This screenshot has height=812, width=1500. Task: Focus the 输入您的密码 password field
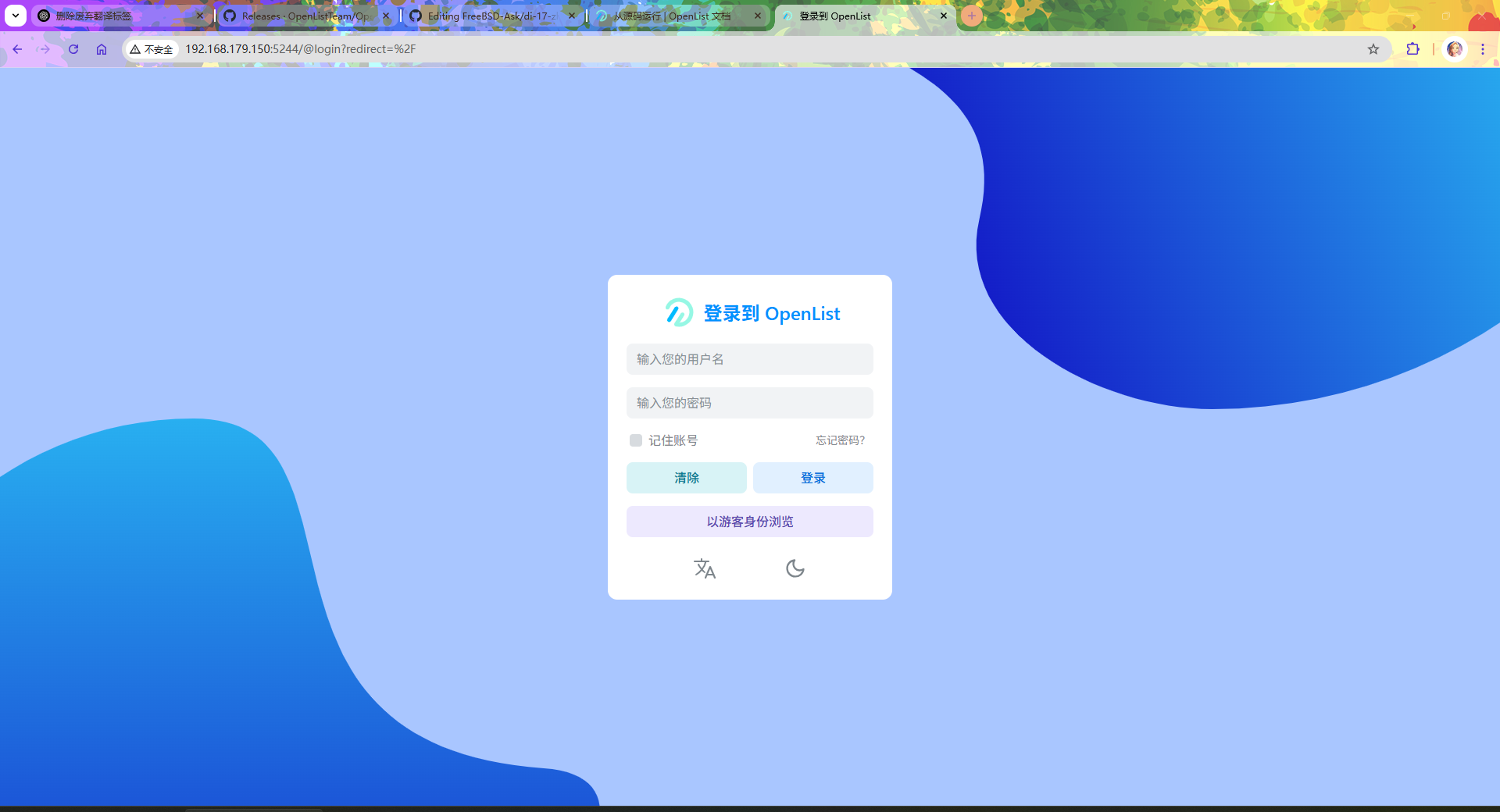750,403
